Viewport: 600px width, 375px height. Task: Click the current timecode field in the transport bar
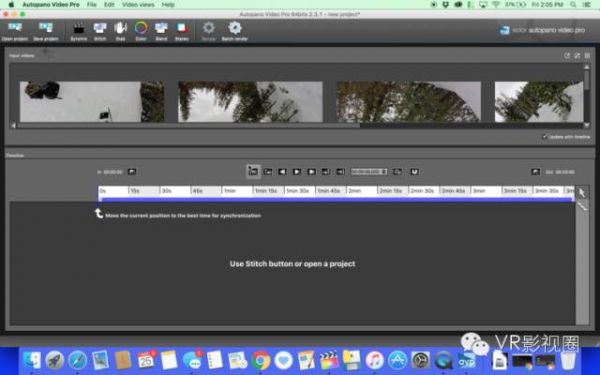tap(369, 172)
